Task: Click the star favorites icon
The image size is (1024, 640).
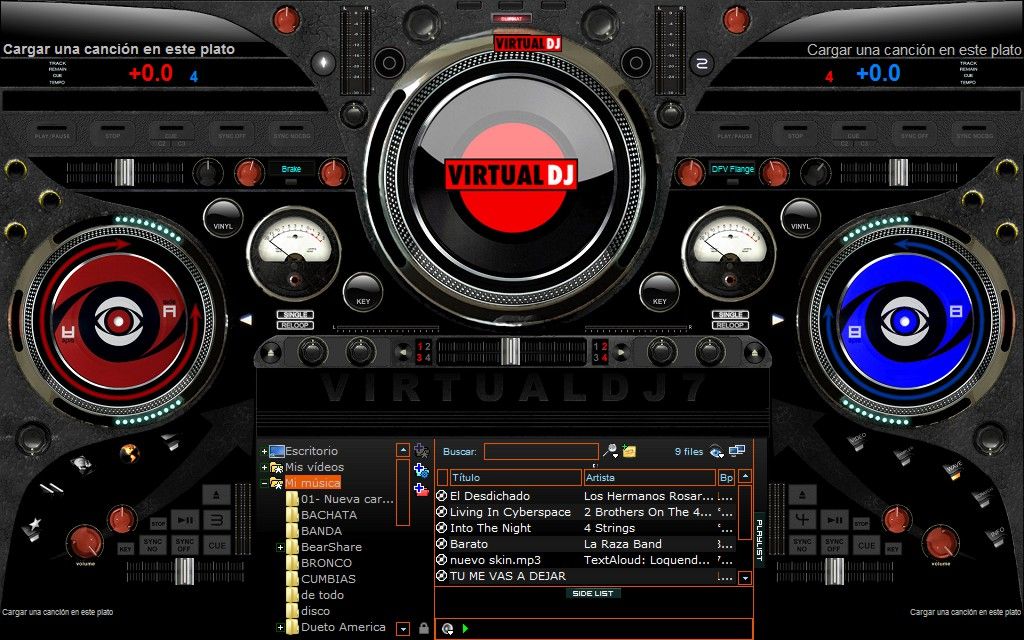Action: pos(31,528)
